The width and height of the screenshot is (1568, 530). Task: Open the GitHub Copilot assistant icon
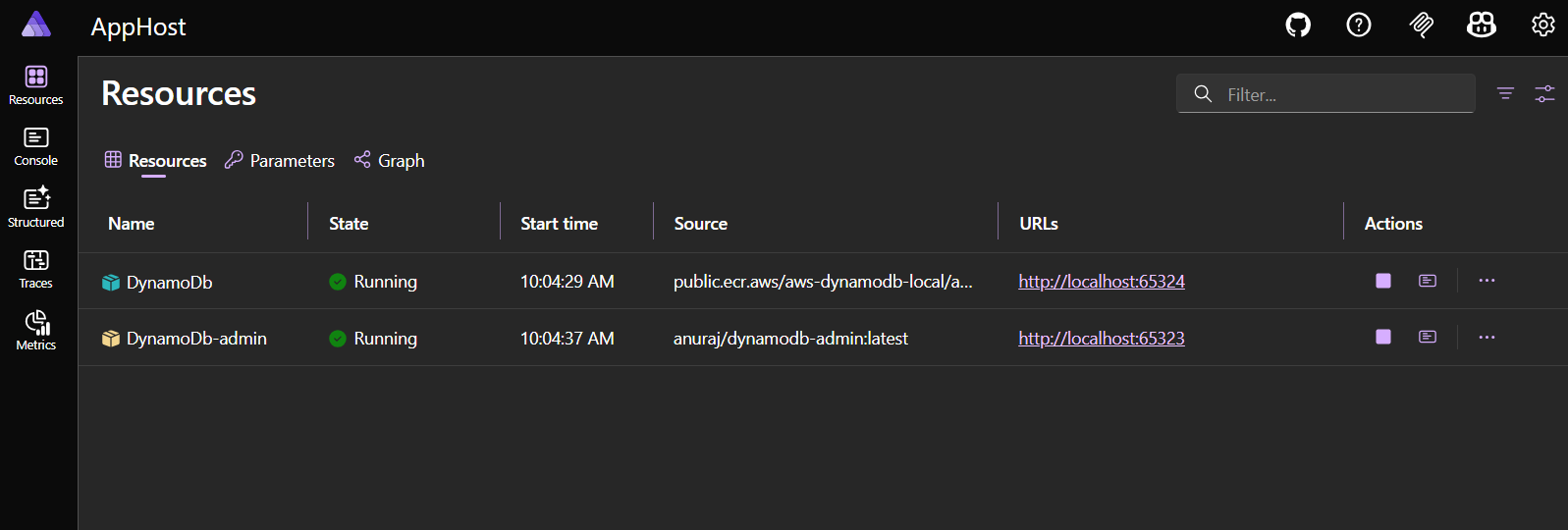pos(1481,26)
